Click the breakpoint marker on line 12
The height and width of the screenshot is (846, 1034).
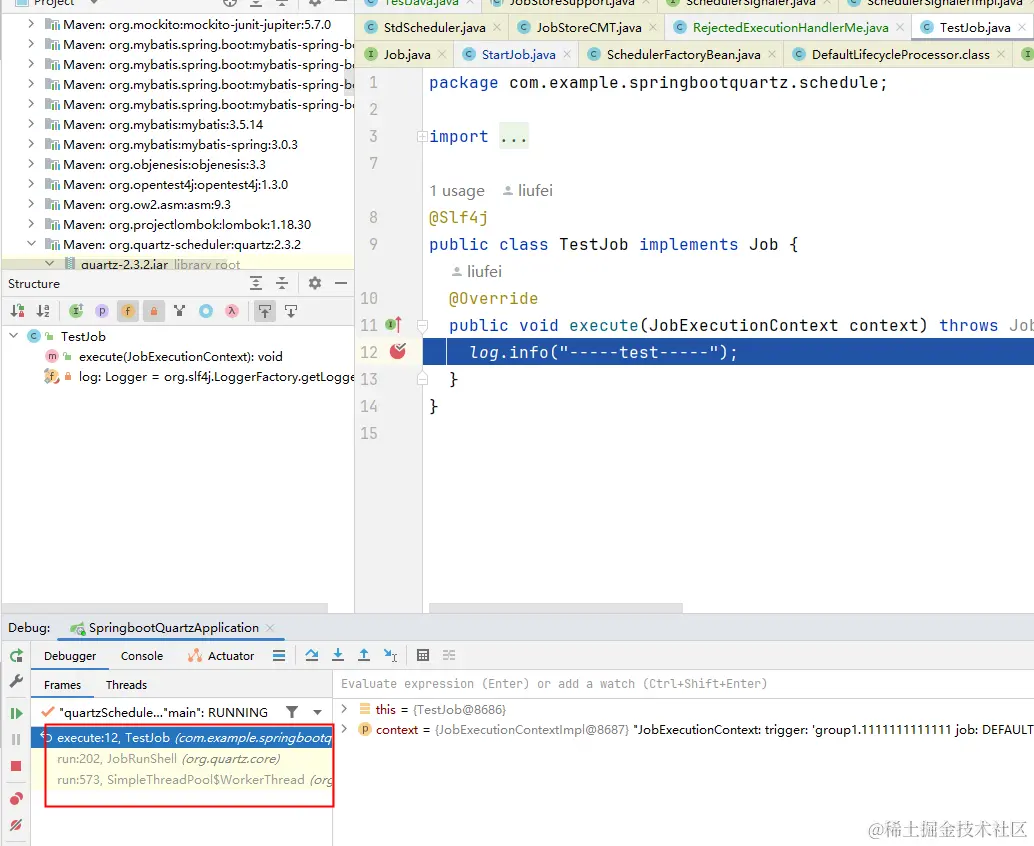(x=398, y=351)
